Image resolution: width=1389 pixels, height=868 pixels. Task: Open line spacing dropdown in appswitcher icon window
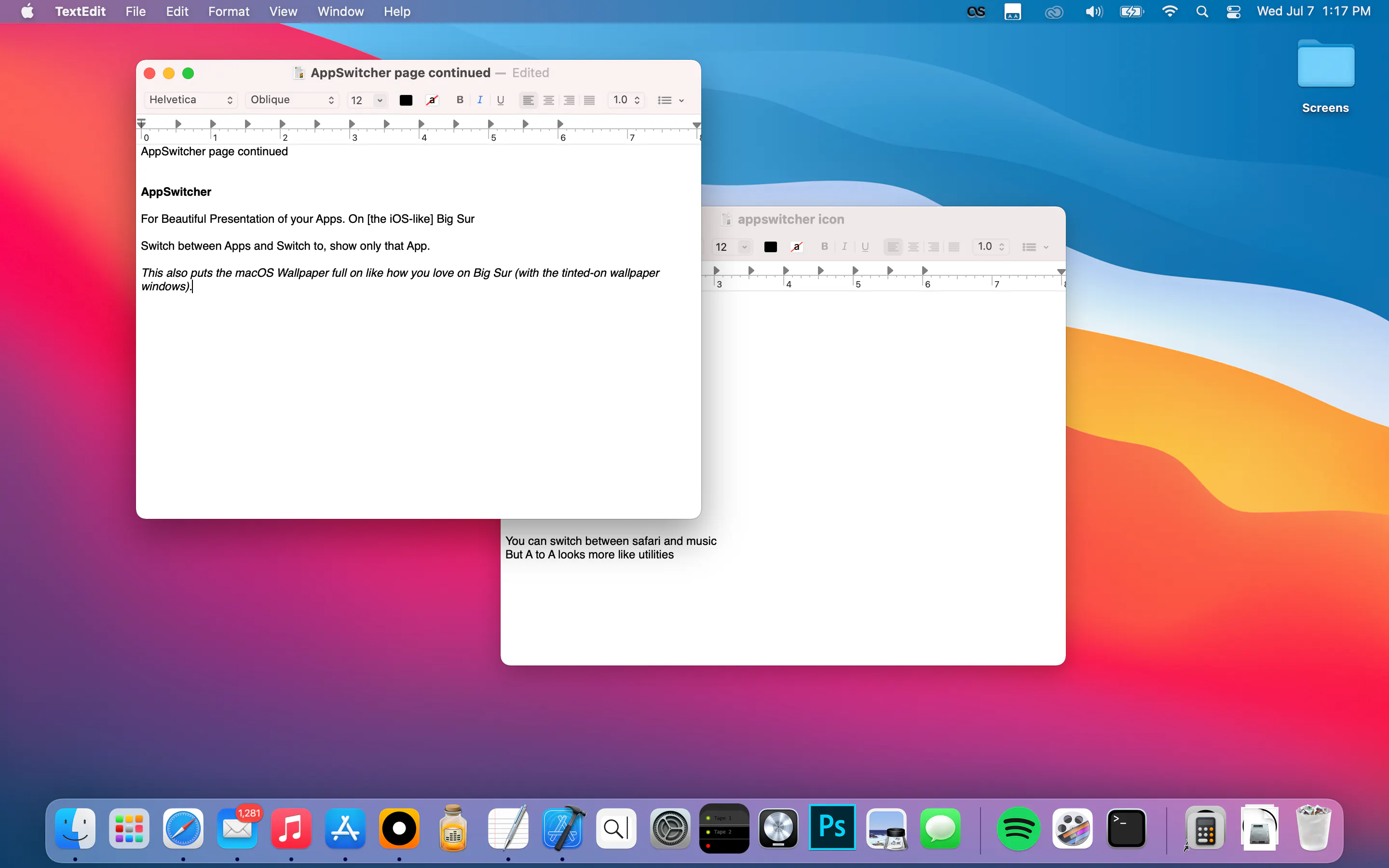point(991,247)
